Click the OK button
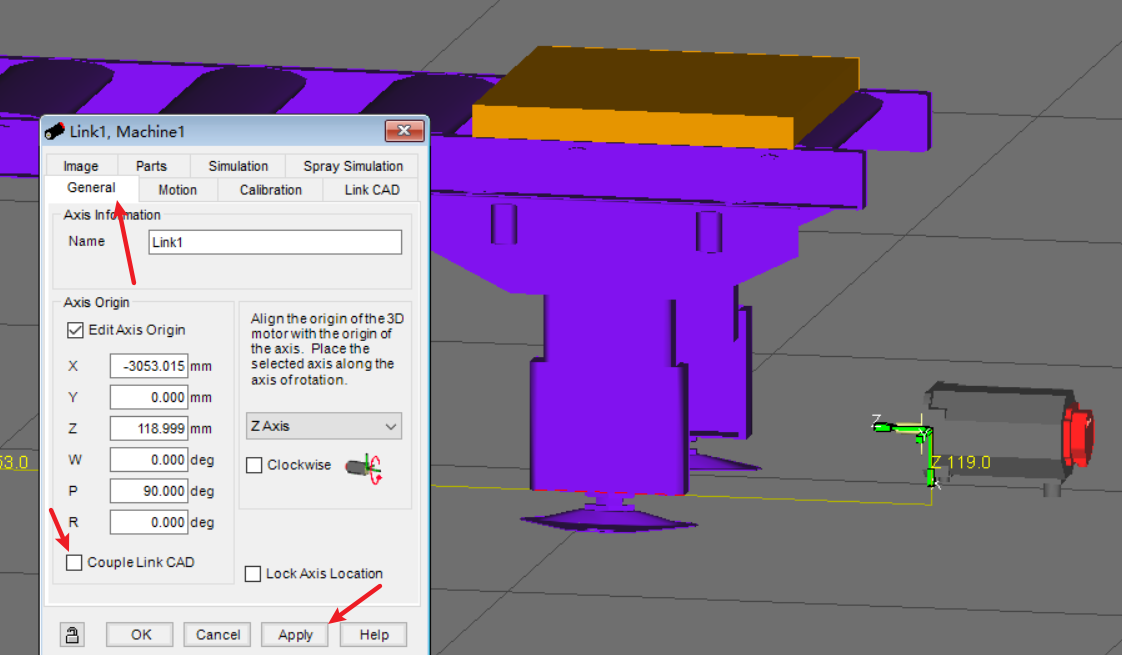The width and height of the screenshot is (1122, 655). coord(140,634)
